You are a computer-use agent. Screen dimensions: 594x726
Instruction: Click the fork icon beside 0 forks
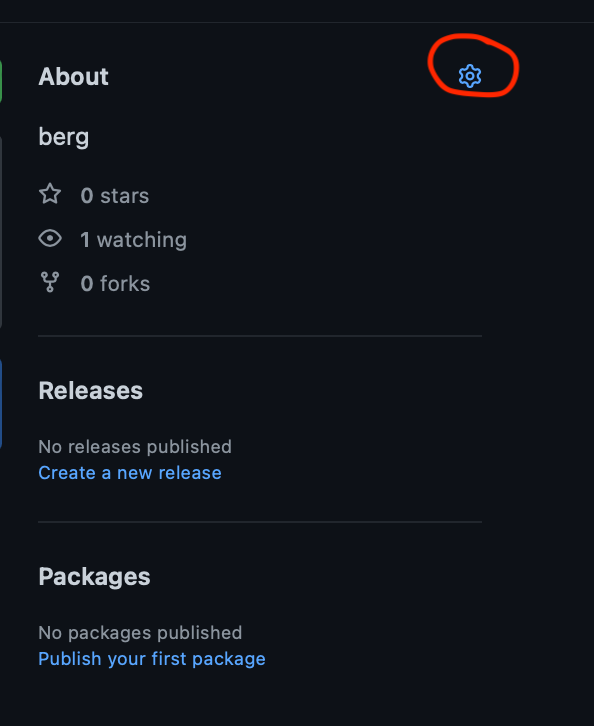[x=50, y=282]
